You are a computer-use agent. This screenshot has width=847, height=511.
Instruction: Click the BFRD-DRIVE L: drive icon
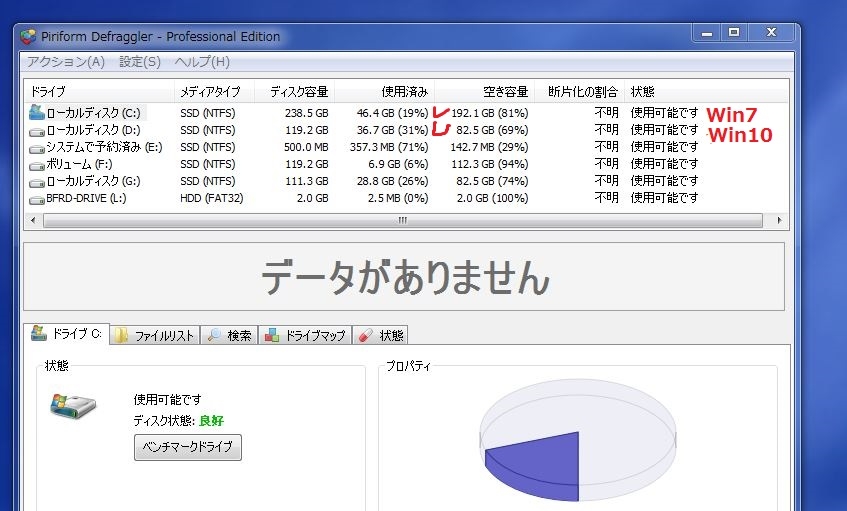pos(37,200)
